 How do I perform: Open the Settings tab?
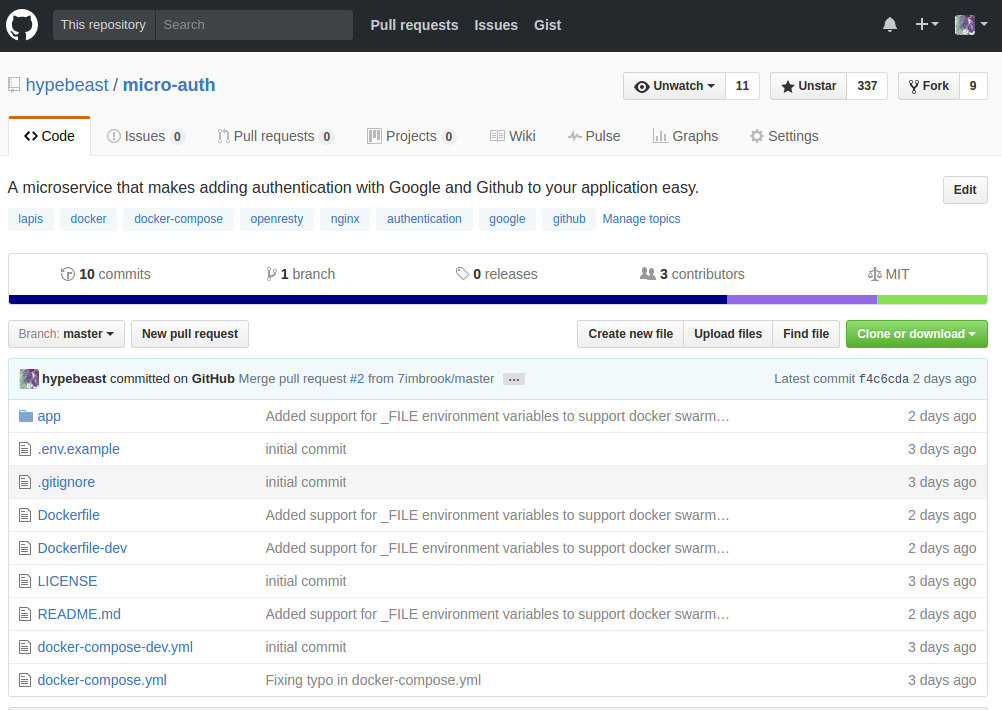[784, 136]
